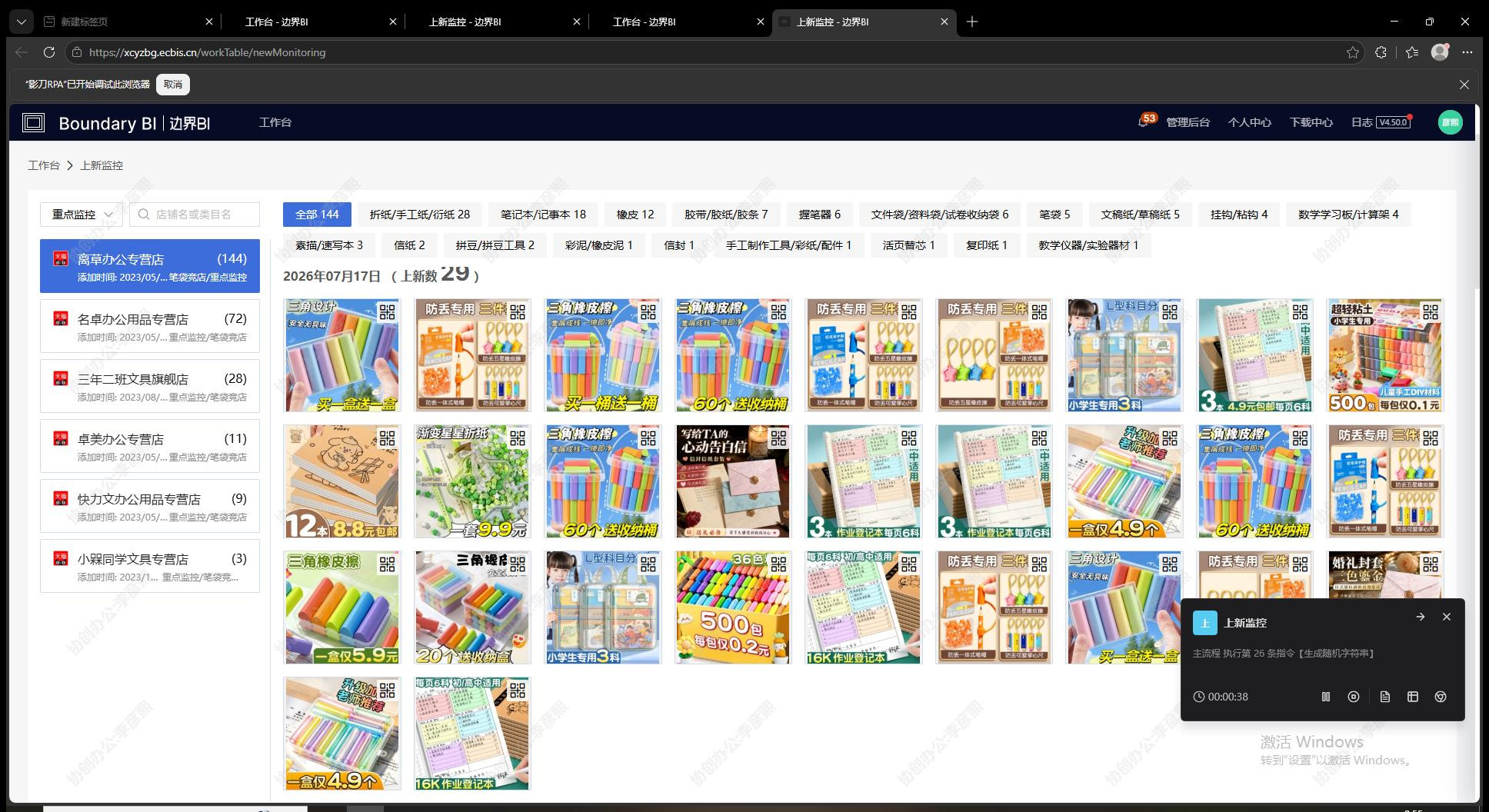Screen dimensions: 1489x812
Task: Show QR code on 超轻粘土 500包 thumbnail
Action: click(x=1431, y=311)
